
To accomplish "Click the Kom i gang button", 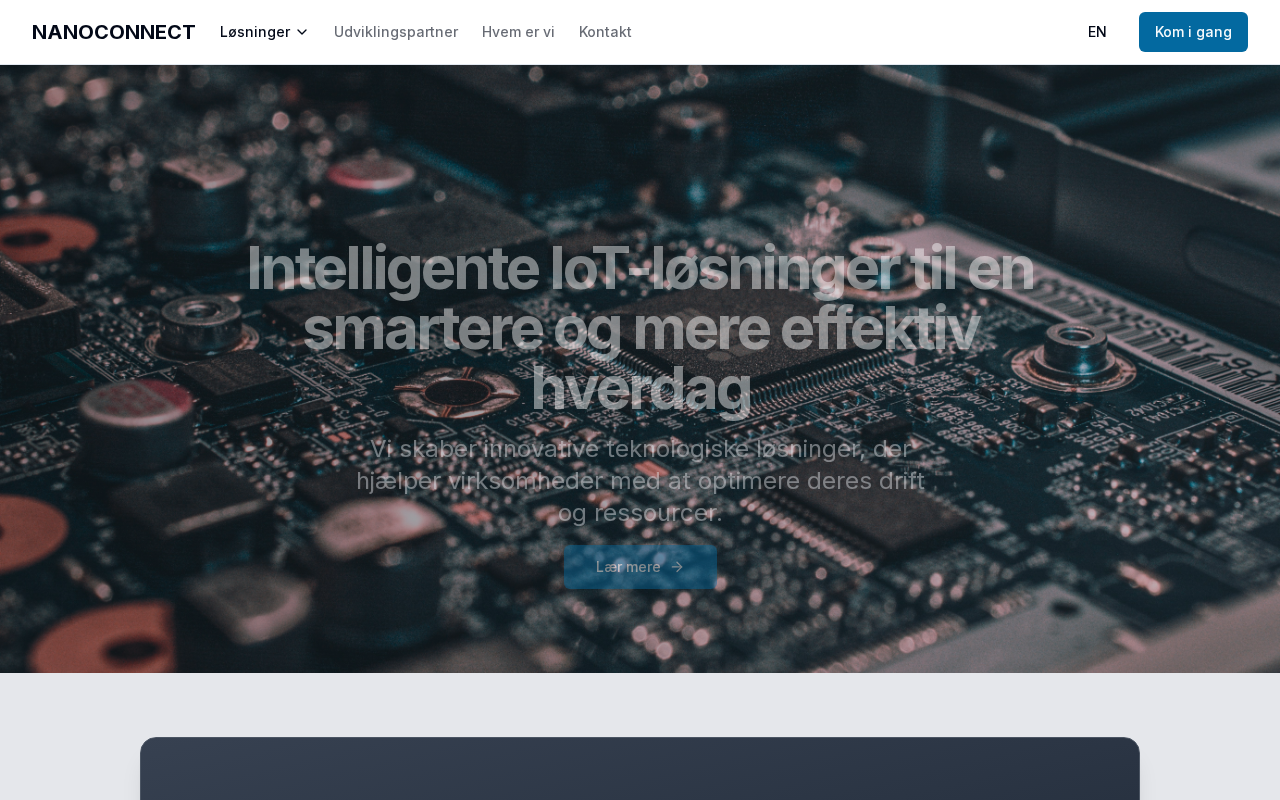I will (x=1193, y=32).
